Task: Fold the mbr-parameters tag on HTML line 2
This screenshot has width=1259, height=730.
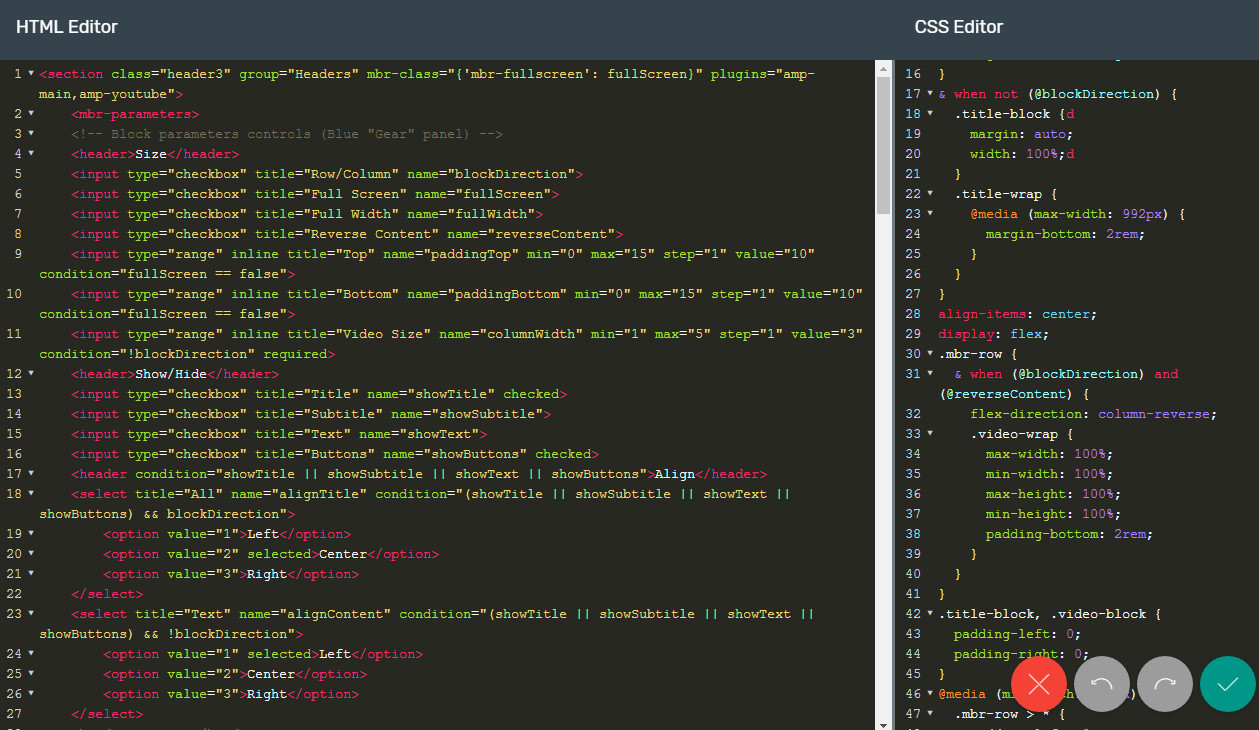Action: pyautogui.click(x=31, y=114)
